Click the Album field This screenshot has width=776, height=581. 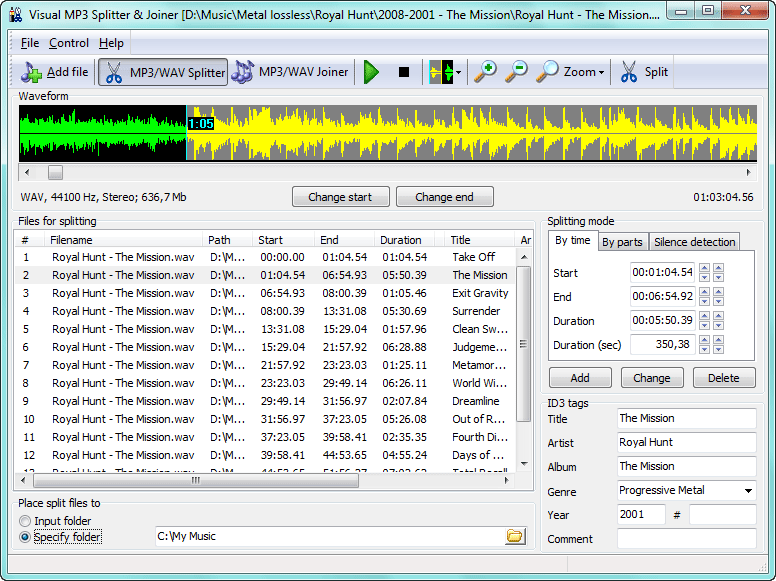pos(686,466)
